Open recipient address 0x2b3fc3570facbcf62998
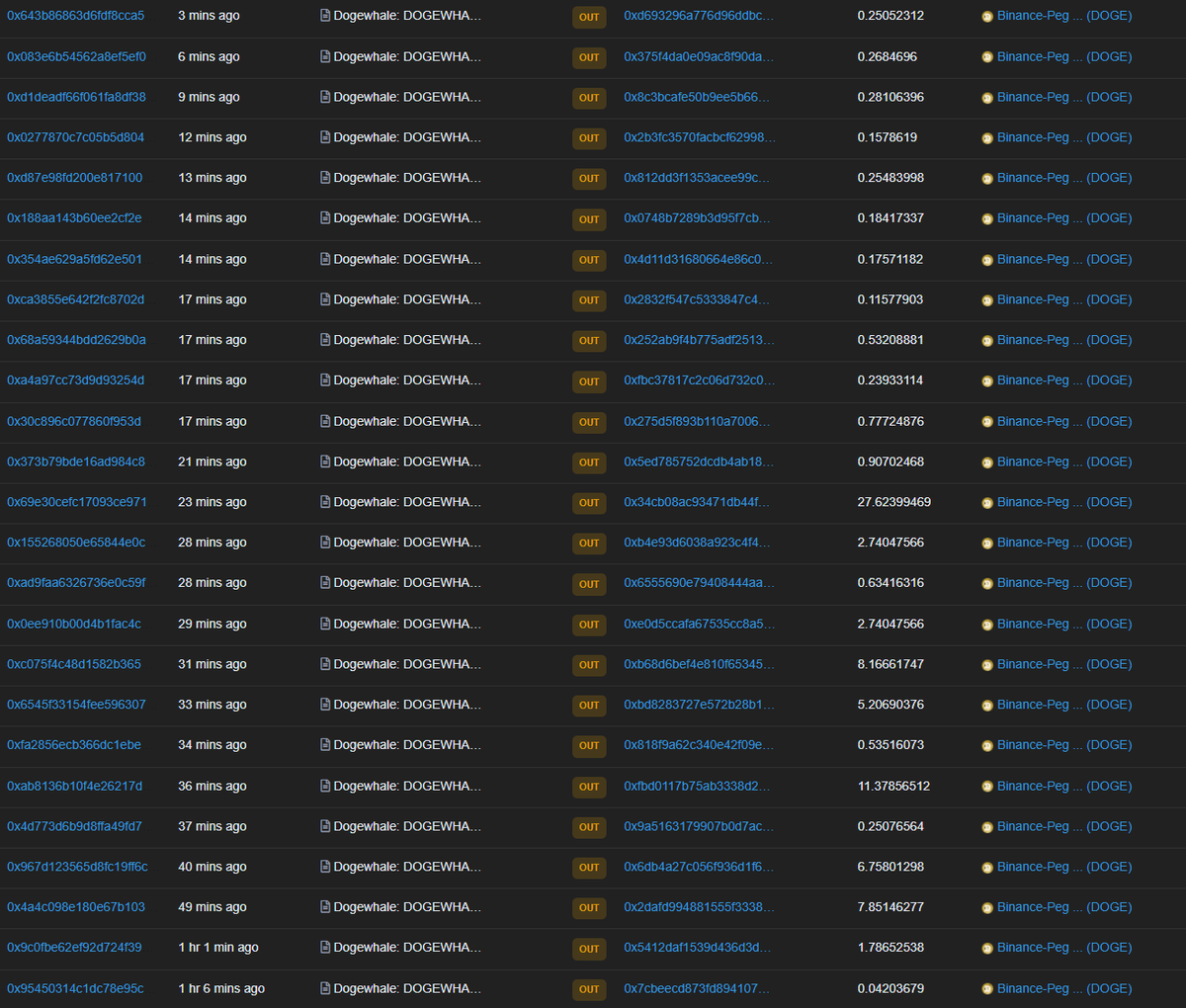This screenshot has width=1186, height=1008. (x=700, y=137)
